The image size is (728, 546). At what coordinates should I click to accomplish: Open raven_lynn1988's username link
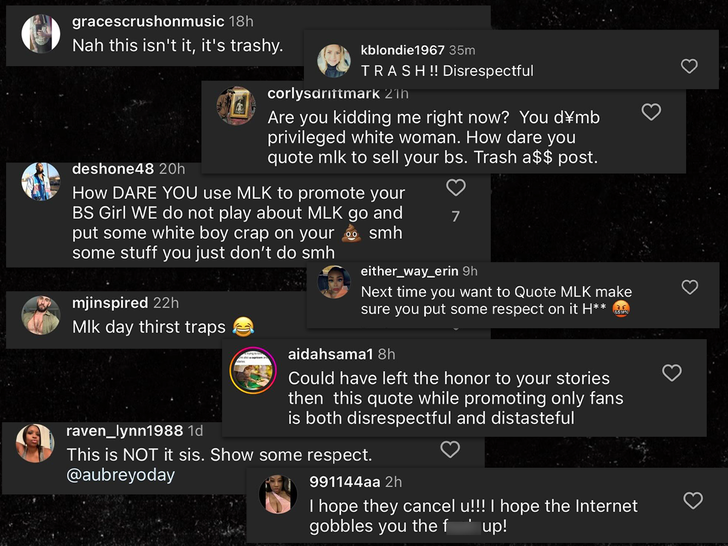click(124, 431)
